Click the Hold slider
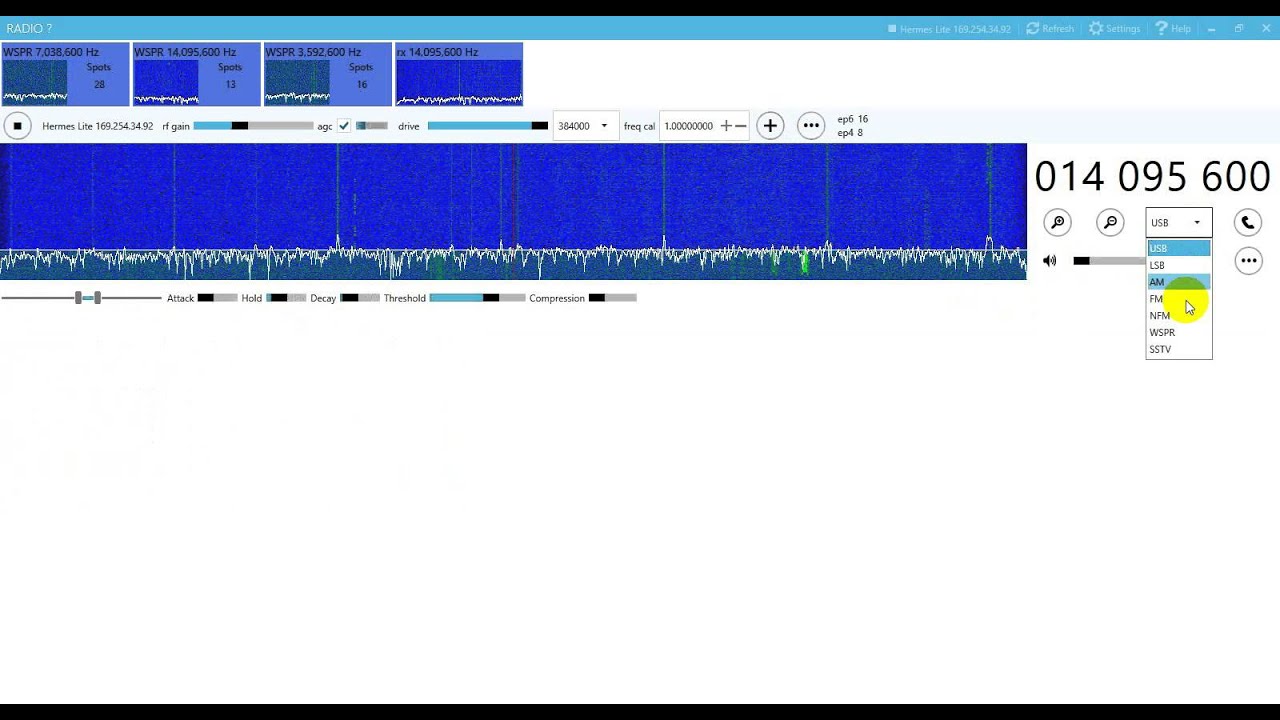Viewport: 1280px width, 720px height. (286, 298)
